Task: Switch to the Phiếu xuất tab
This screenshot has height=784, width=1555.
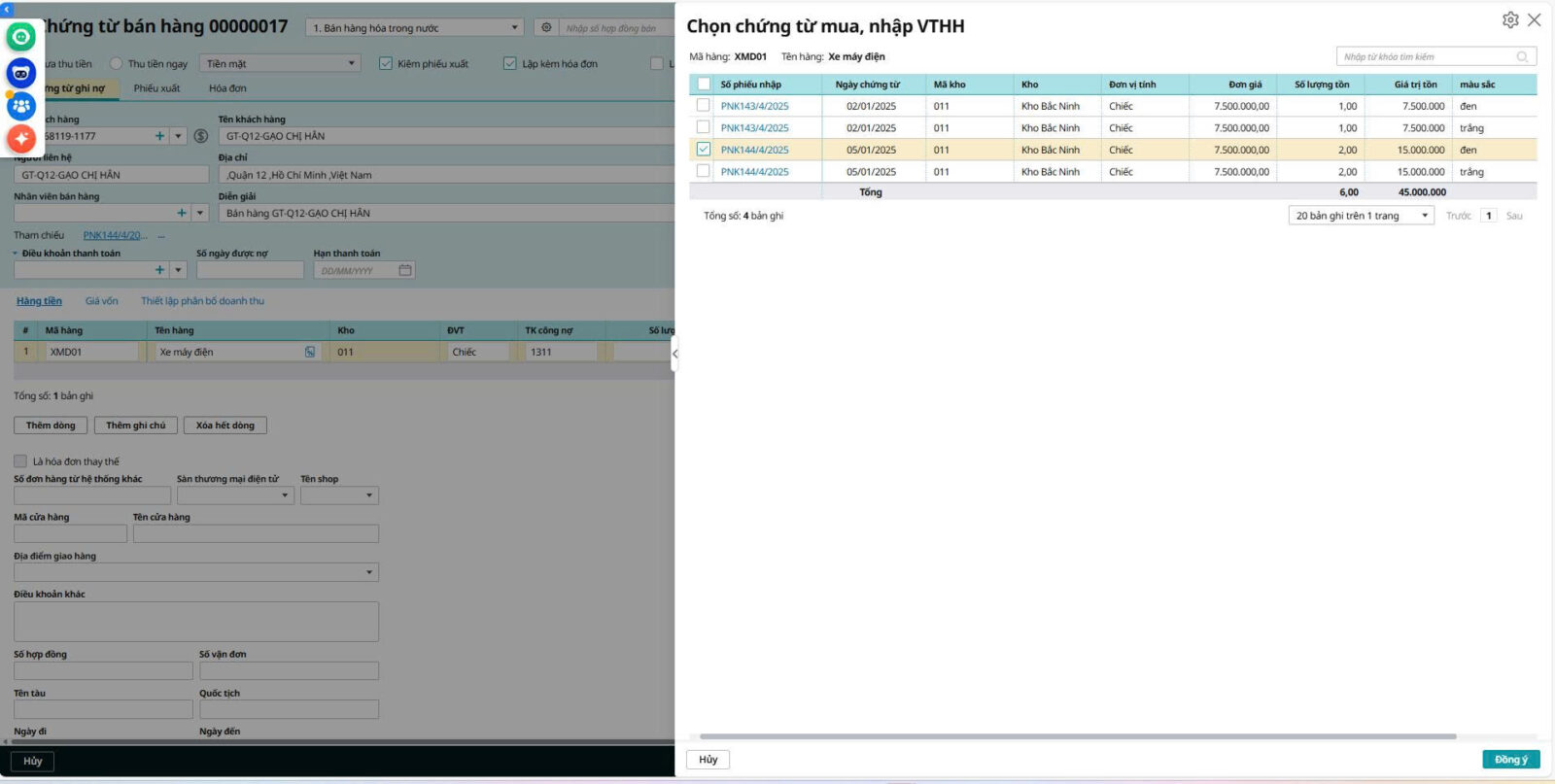Action: click(x=156, y=88)
